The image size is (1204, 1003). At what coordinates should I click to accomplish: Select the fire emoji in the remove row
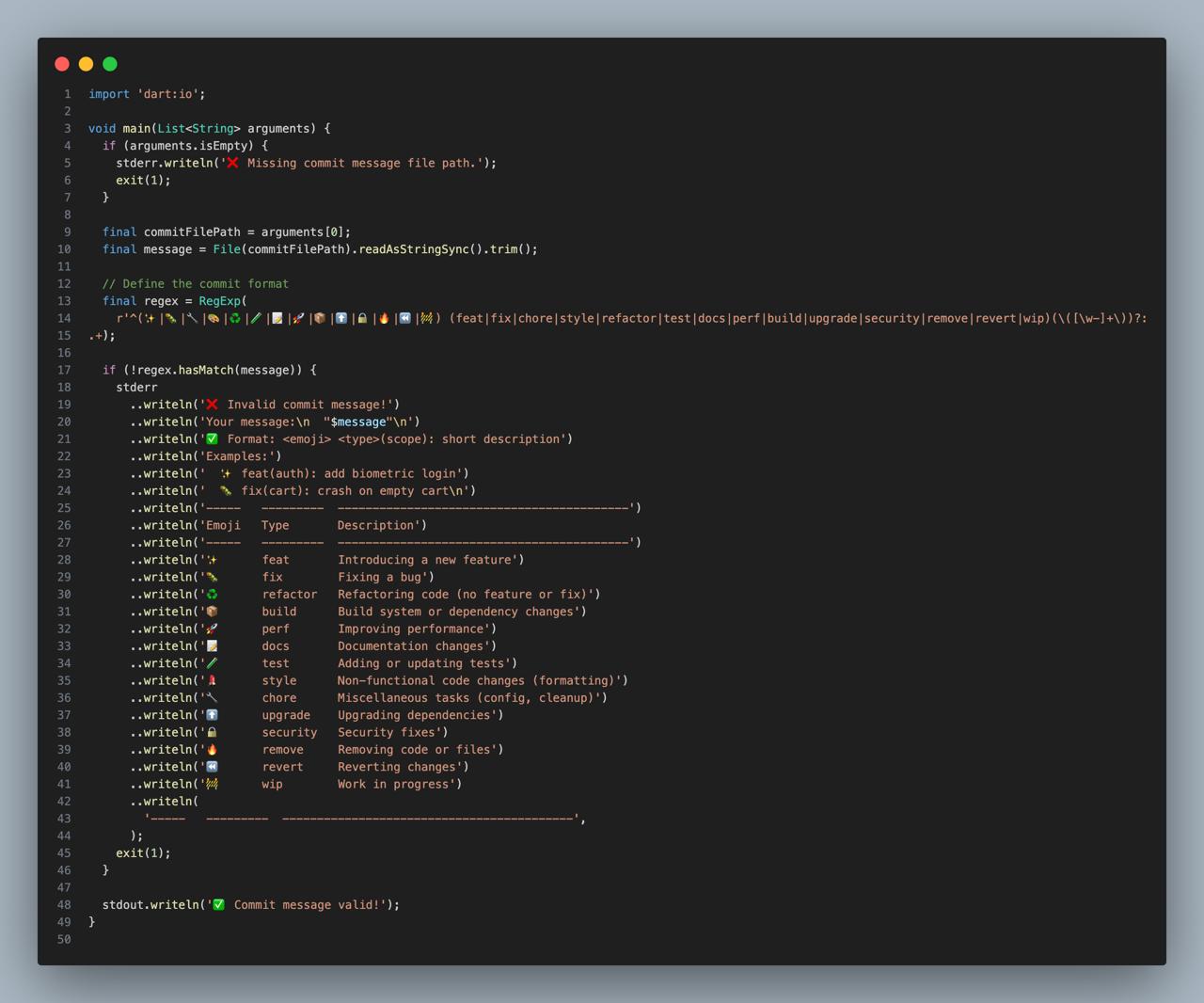click(213, 750)
